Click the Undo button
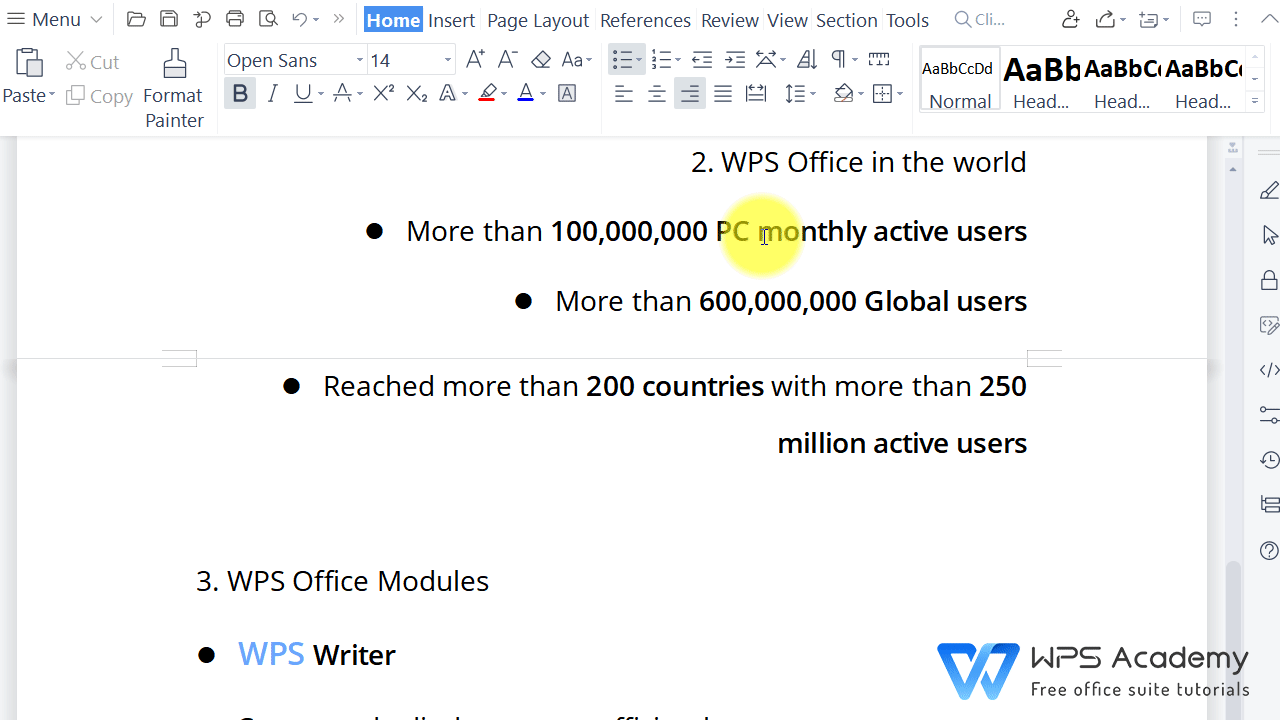The width and height of the screenshot is (1280, 720). [x=299, y=18]
